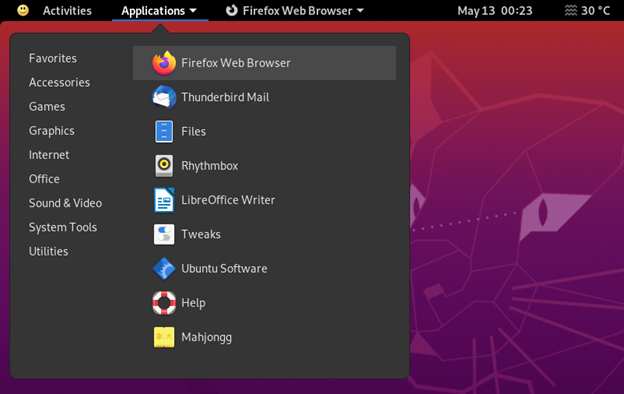Click the arrow next to Applications
Image resolution: width=624 pixels, height=394 pixels.
pyautogui.click(x=193, y=11)
